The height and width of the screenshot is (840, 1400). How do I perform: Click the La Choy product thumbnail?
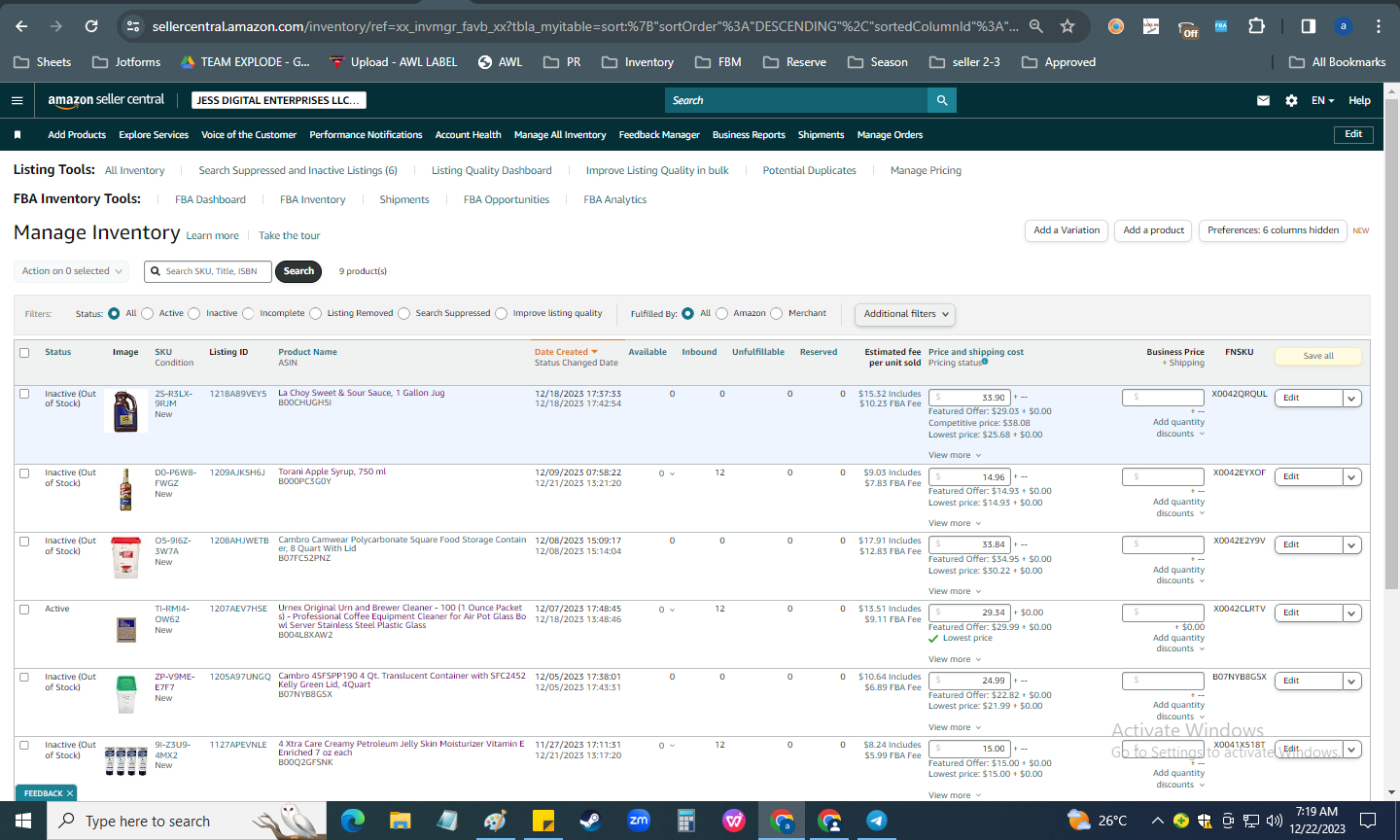(x=125, y=410)
